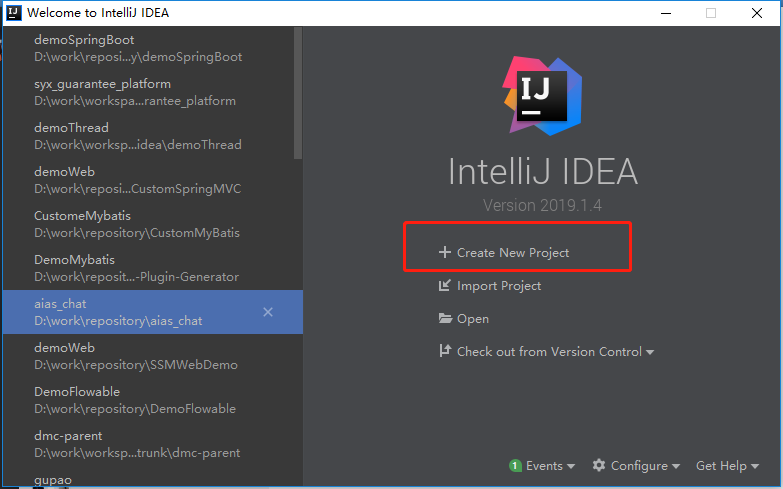Click Import Project link
This screenshot has width=783, height=489.
[x=499, y=286]
